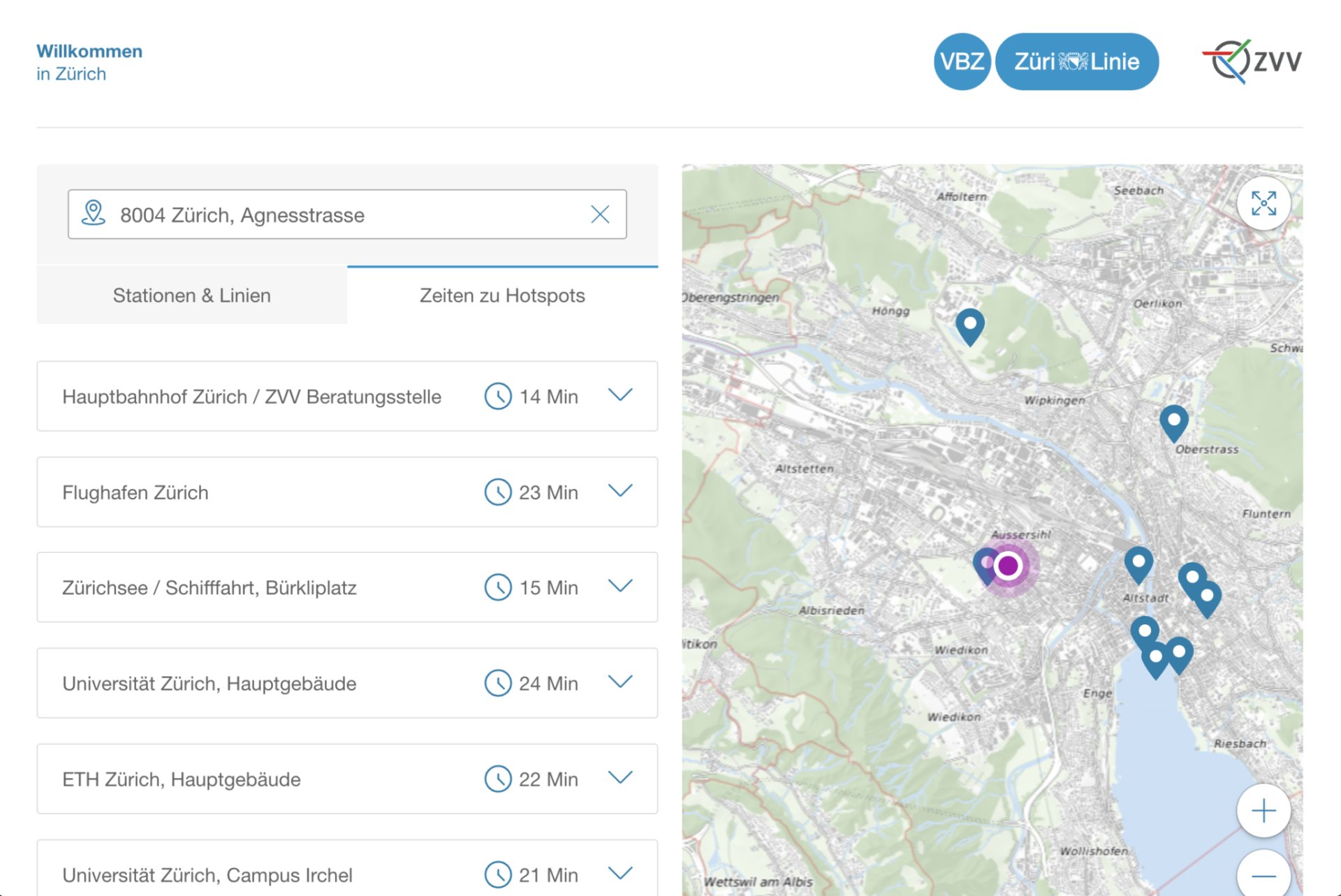This screenshot has width=1341, height=896.
Task: Select the map pin near Höngg
Action: [x=970, y=323]
